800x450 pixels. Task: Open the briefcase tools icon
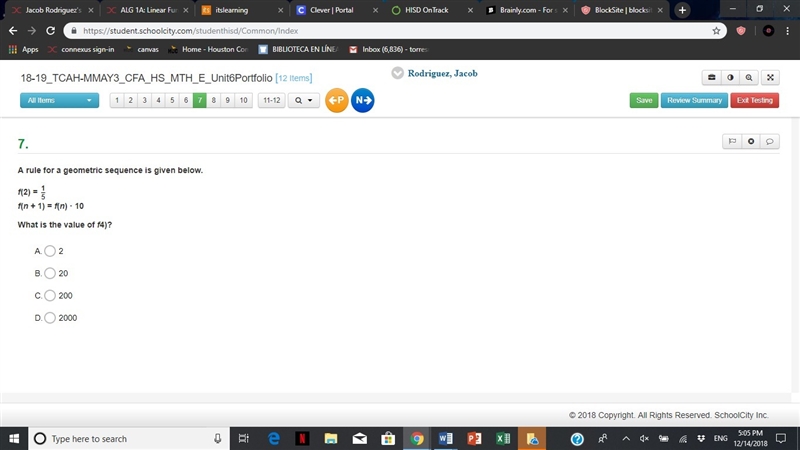point(712,78)
